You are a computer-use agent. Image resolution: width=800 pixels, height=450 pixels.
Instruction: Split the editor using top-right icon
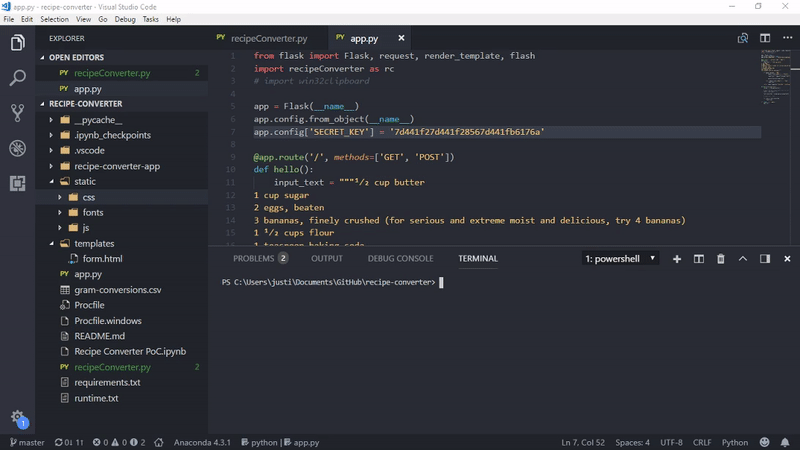coord(765,38)
